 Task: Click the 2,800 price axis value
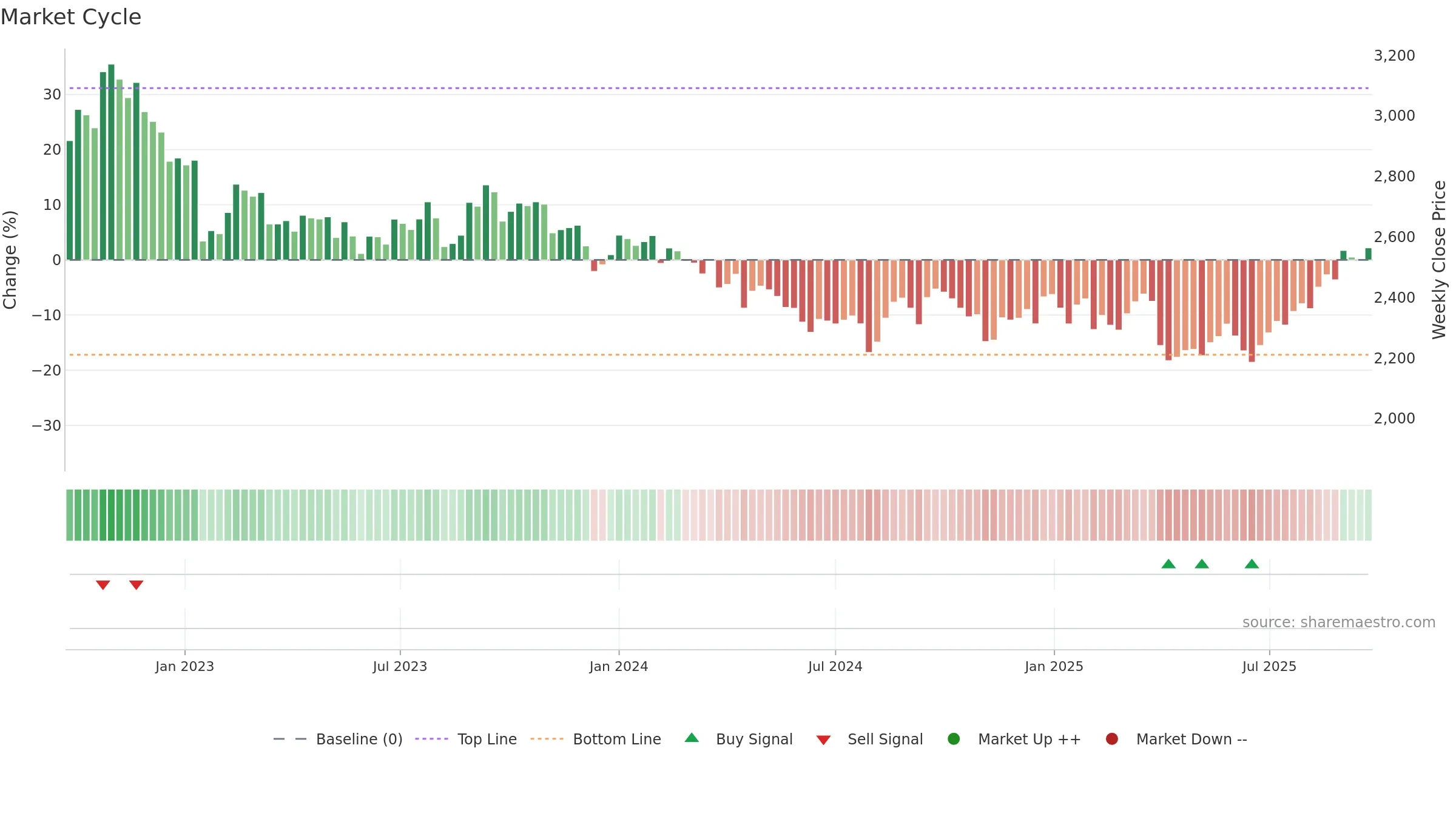coord(1394,176)
